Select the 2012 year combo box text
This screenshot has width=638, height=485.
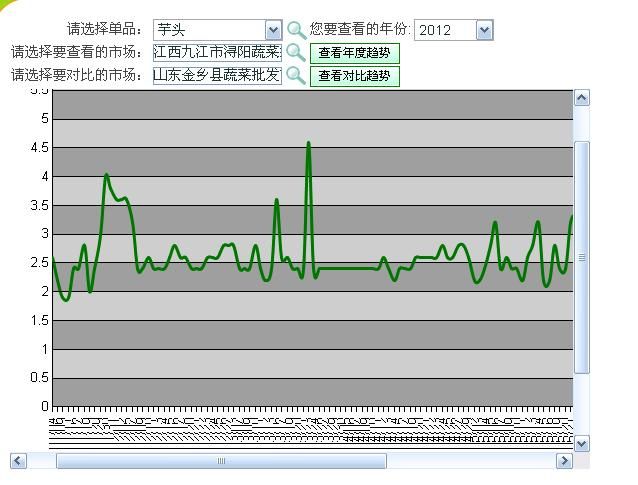point(444,30)
